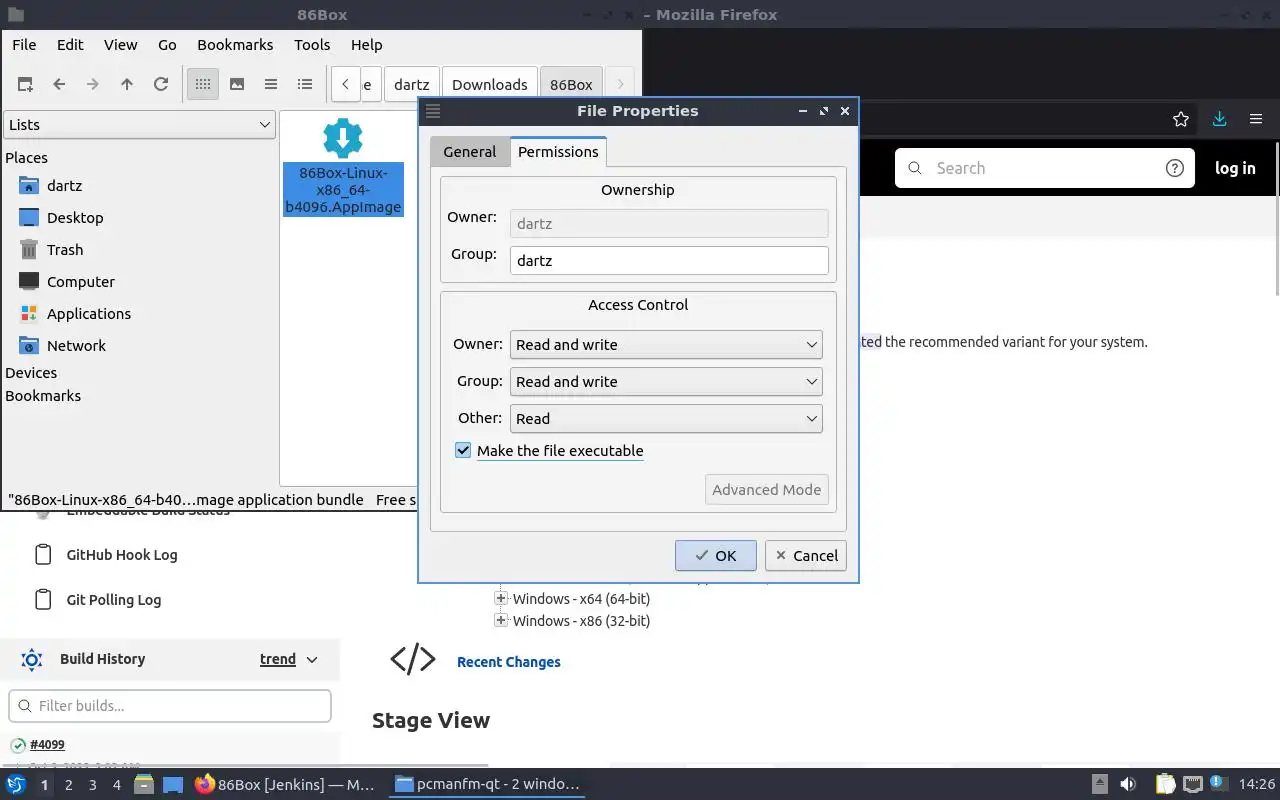Open Firefox downloads arrow icon

coord(1219,119)
